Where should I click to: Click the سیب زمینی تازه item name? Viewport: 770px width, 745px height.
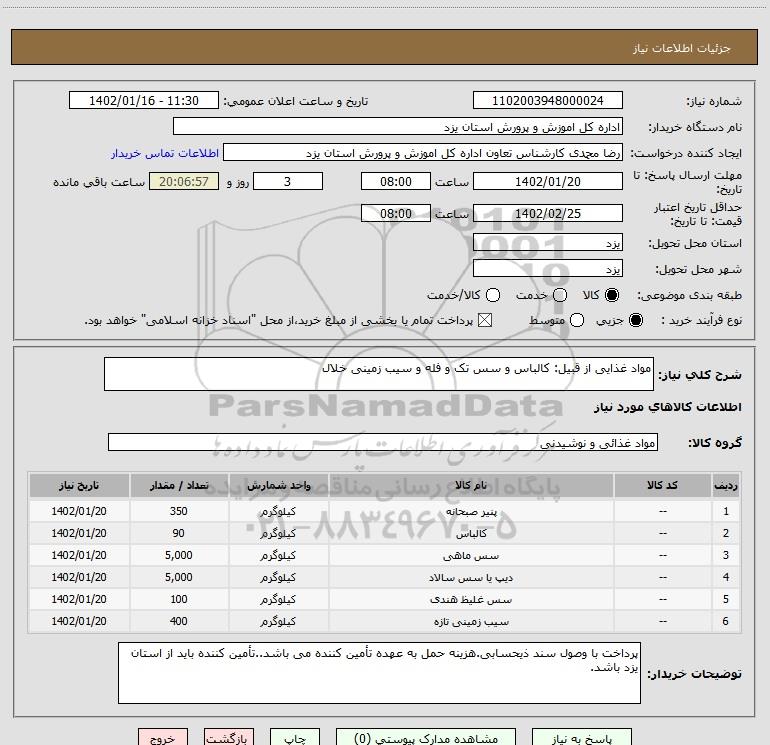(x=471, y=622)
